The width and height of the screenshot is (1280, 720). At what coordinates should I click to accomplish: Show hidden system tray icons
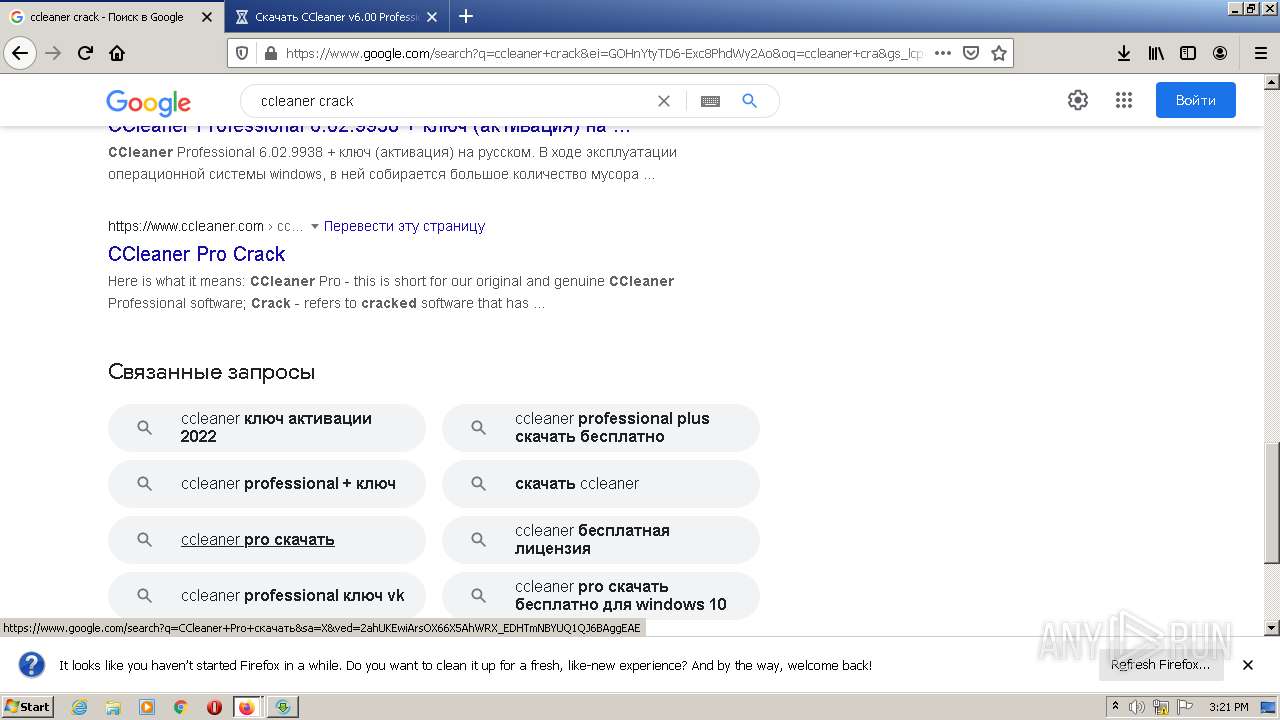click(x=1115, y=706)
